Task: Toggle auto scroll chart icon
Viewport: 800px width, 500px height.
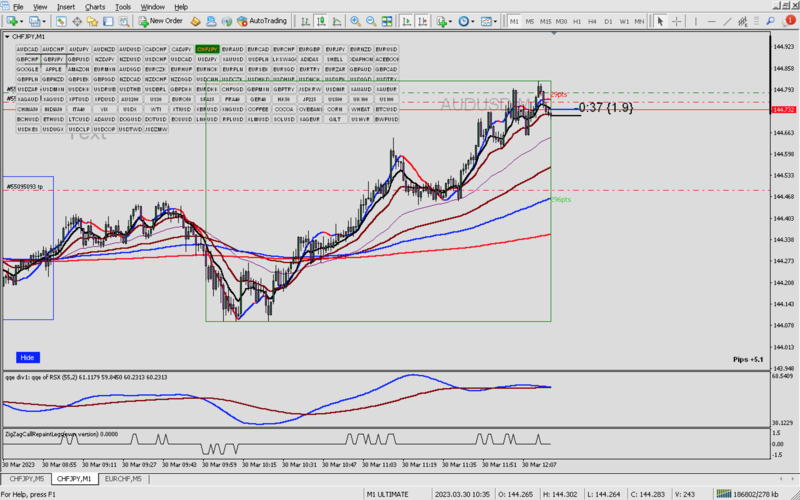Action: coord(407,21)
